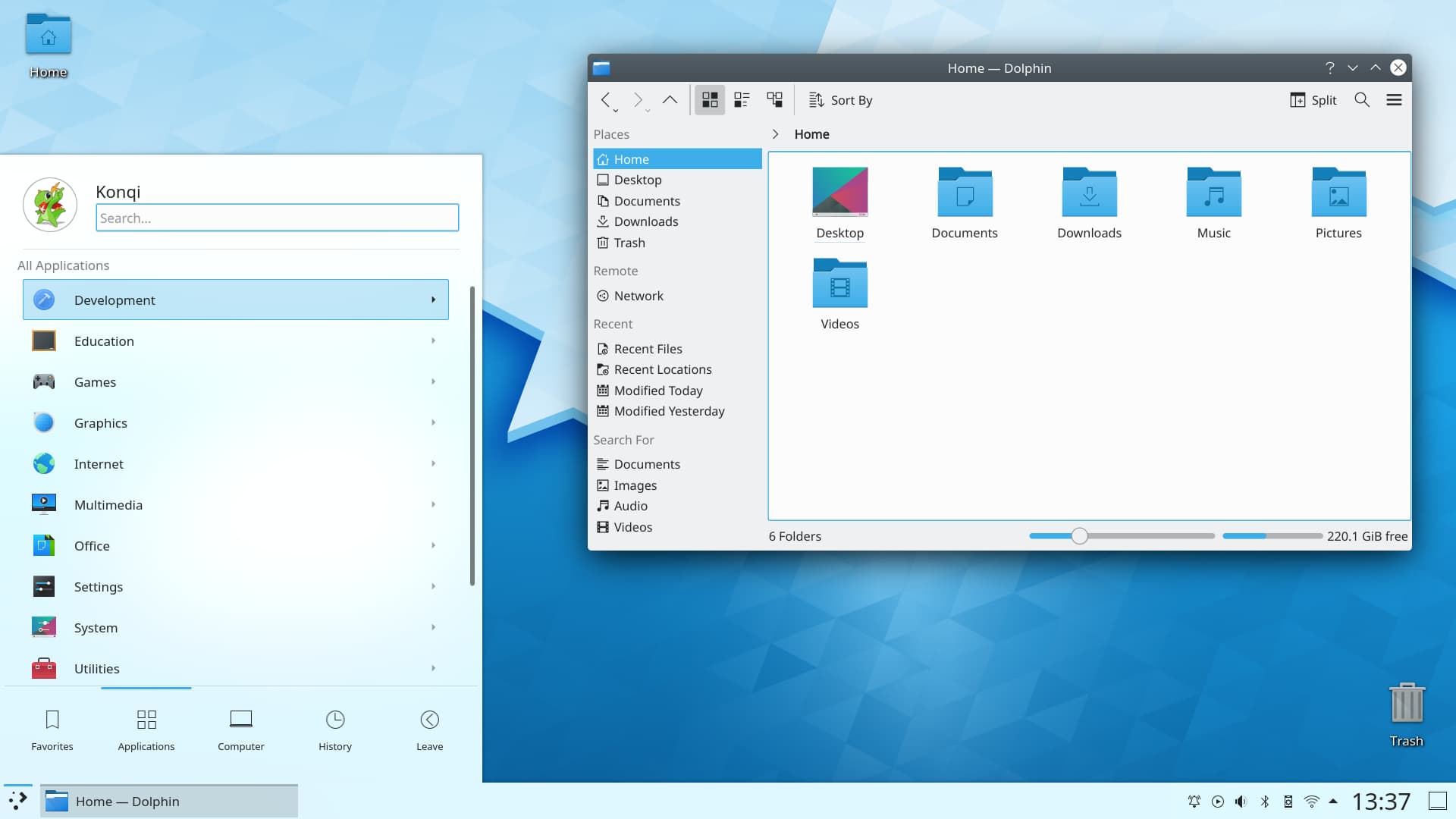Switch to the History tab in launcher
The image size is (1456, 819).
coord(334,729)
